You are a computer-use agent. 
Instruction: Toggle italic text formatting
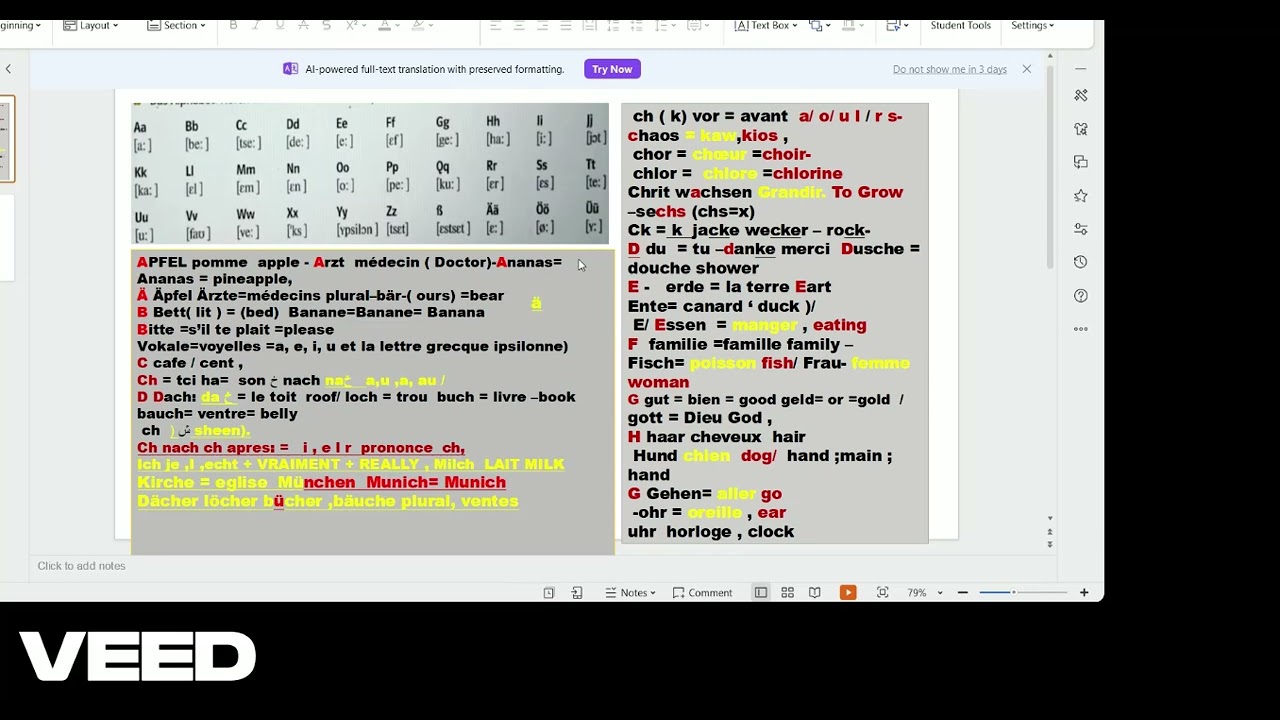[256, 25]
